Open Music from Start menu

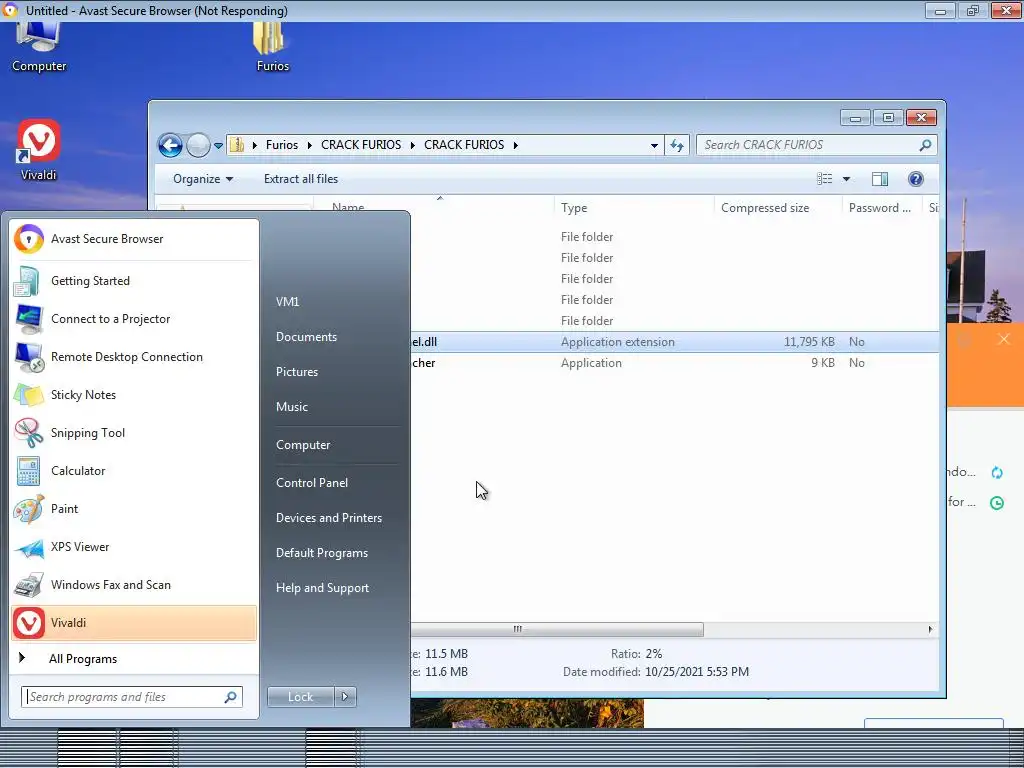tap(291, 407)
